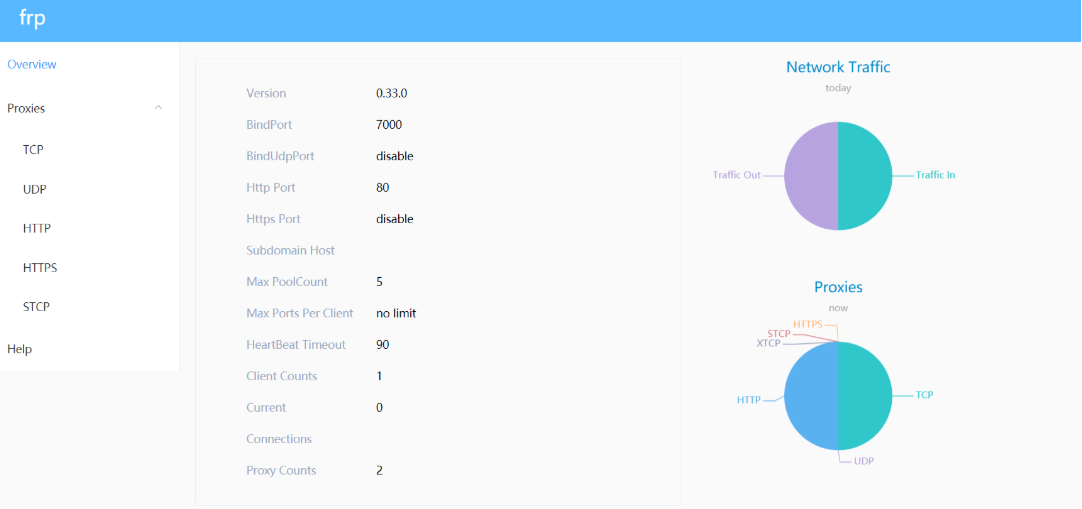Viewport: 1082px width, 509px height.
Task: Collapse the Proxies menu chevron
Action: pos(159,108)
